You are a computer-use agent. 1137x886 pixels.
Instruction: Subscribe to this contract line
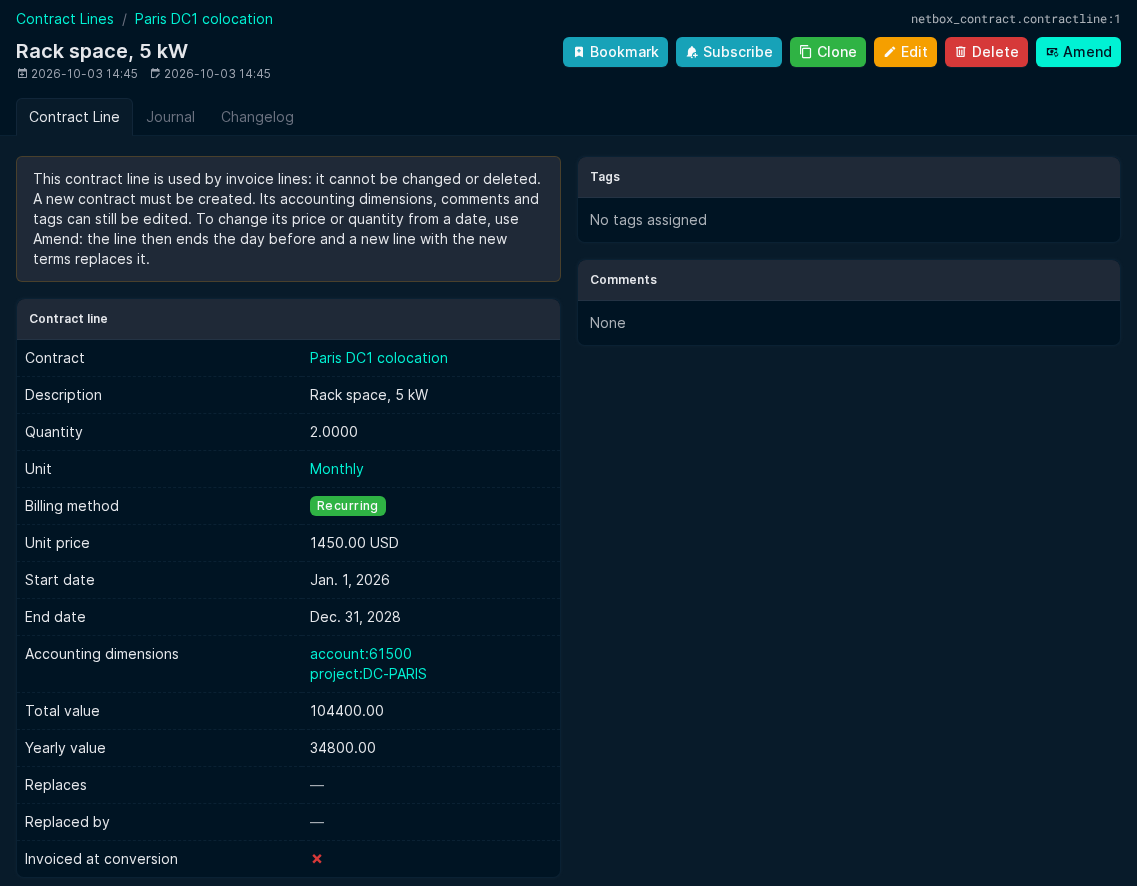pos(729,52)
